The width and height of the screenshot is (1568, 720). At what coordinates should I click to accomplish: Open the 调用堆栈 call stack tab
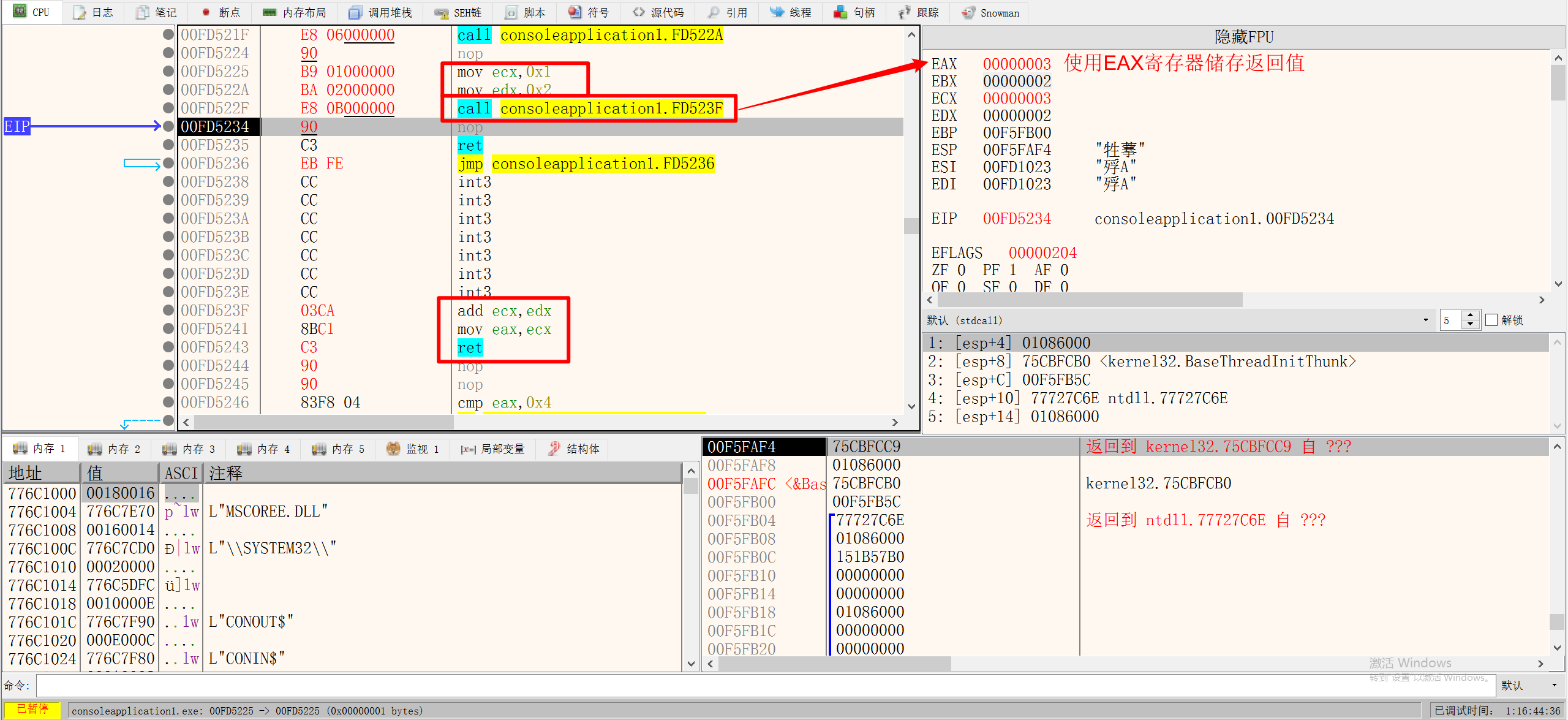380,12
